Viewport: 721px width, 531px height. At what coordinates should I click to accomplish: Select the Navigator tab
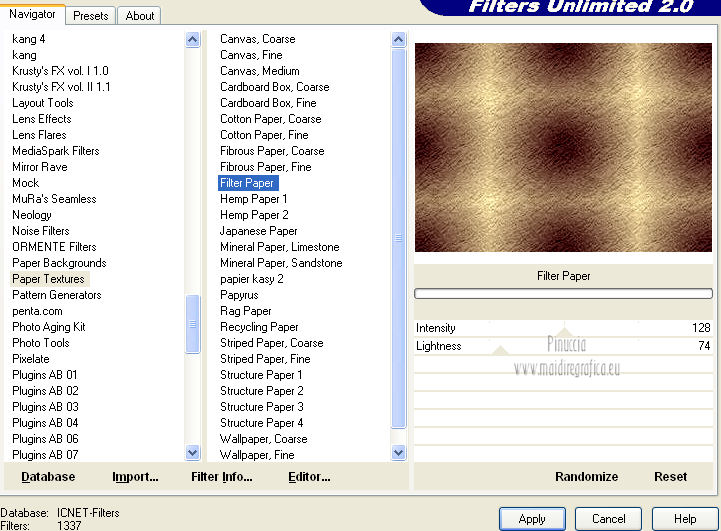pos(32,14)
